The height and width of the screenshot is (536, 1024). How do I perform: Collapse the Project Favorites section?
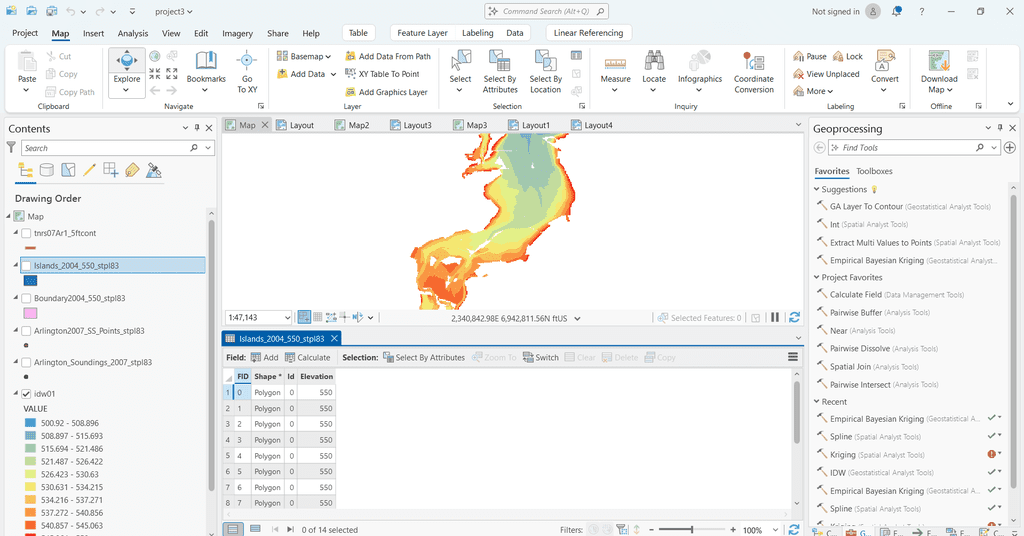[x=816, y=277]
